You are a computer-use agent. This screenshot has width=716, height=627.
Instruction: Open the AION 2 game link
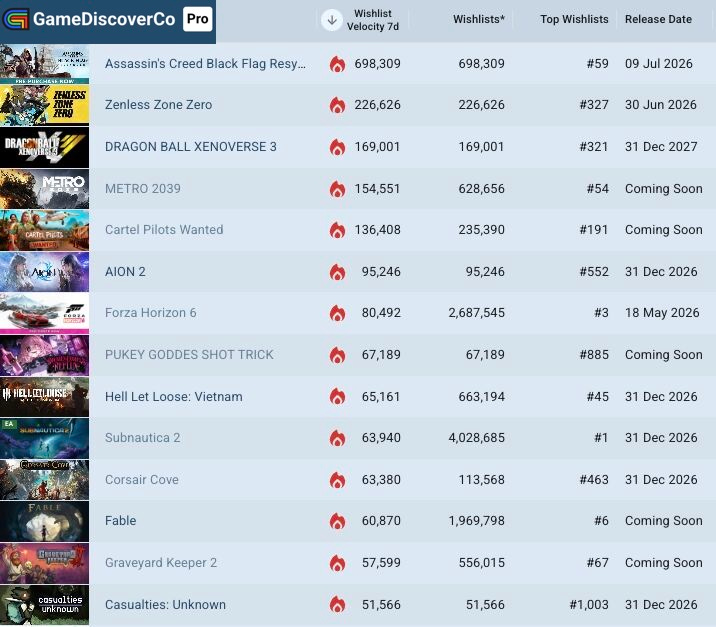(x=125, y=272)
